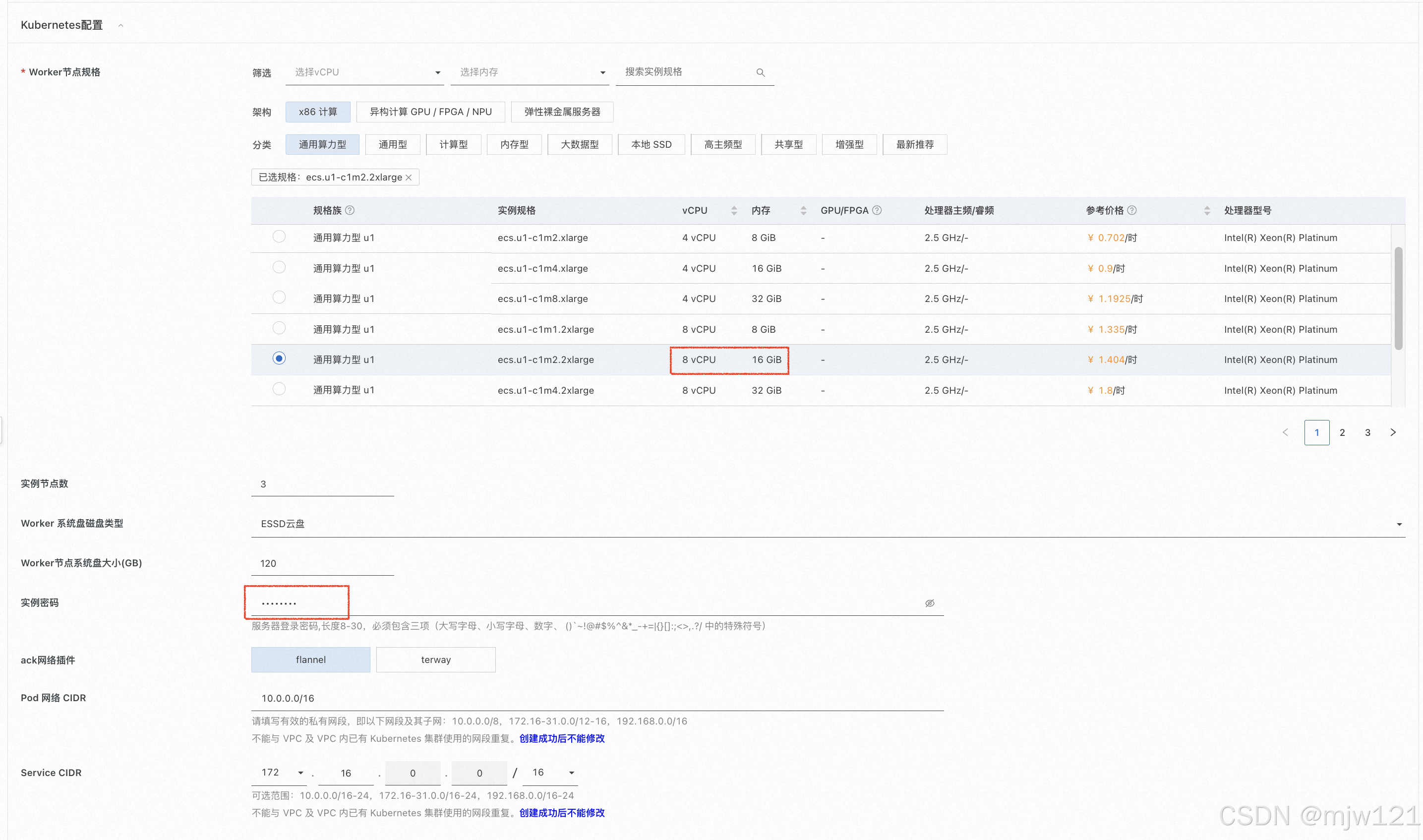Click the search magnifier icon in instance spec field

point(760,72)
